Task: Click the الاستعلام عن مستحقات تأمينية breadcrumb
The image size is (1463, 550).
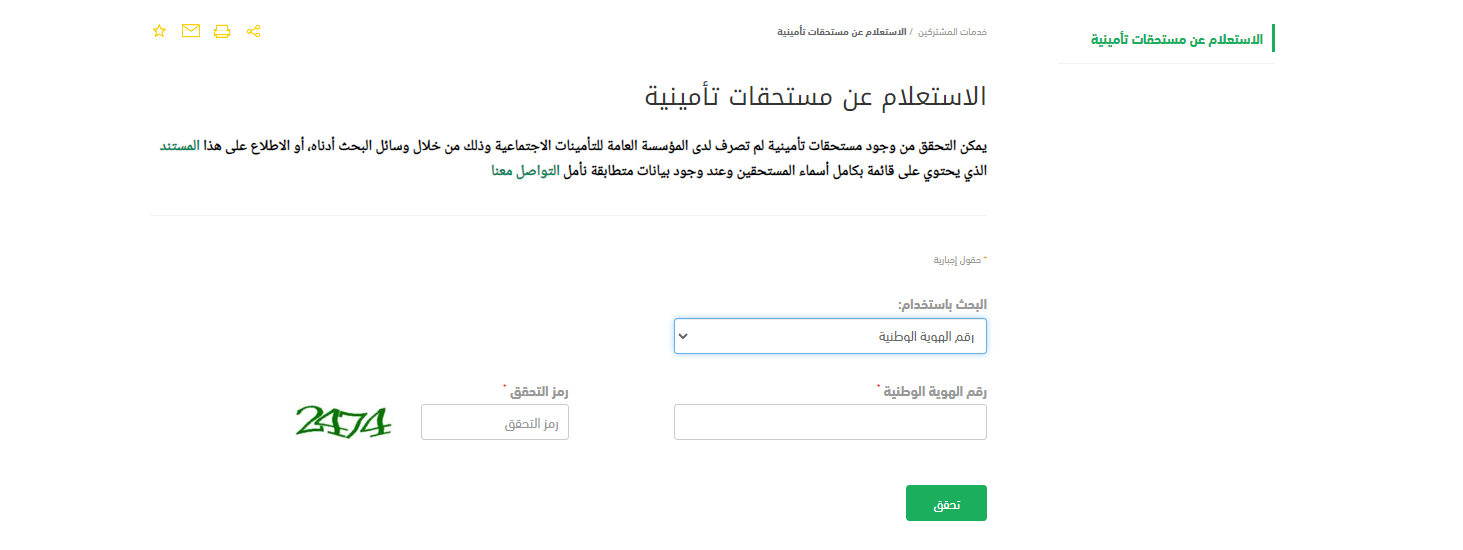Action: click(x=842, y=32)
